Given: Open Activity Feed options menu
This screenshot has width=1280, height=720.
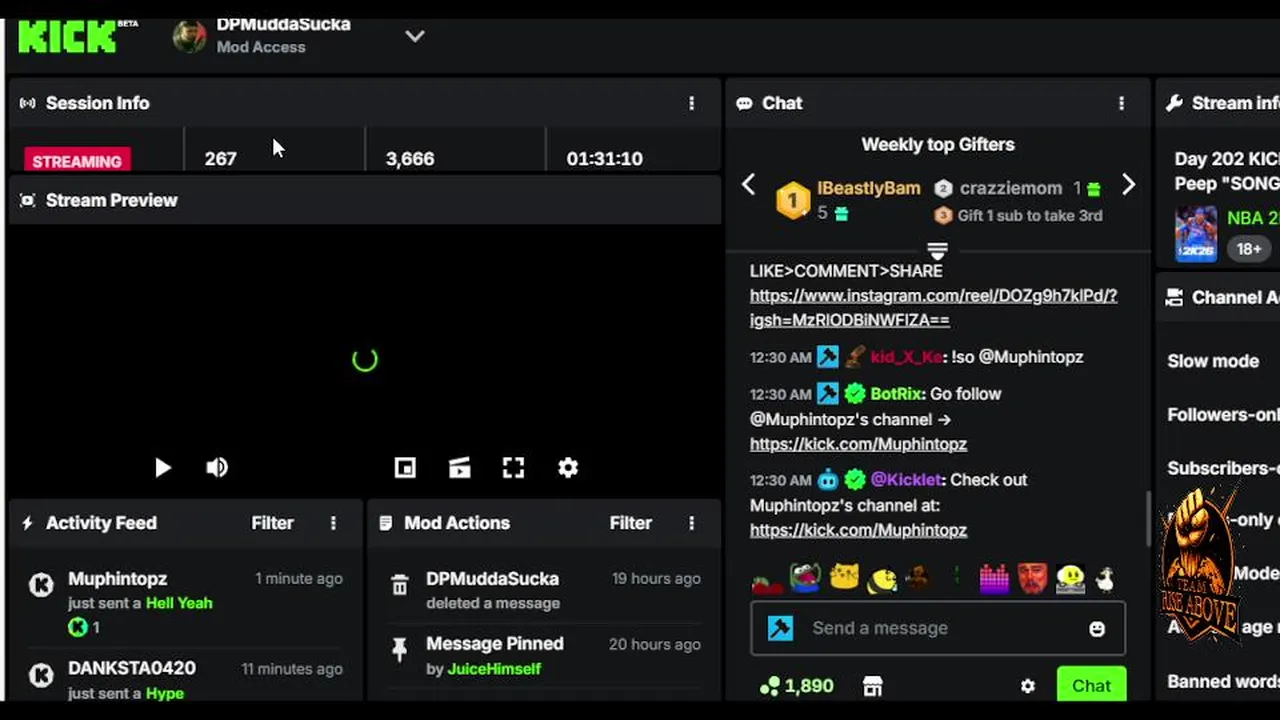Looking at the screenshot, I should coord(333,523).
